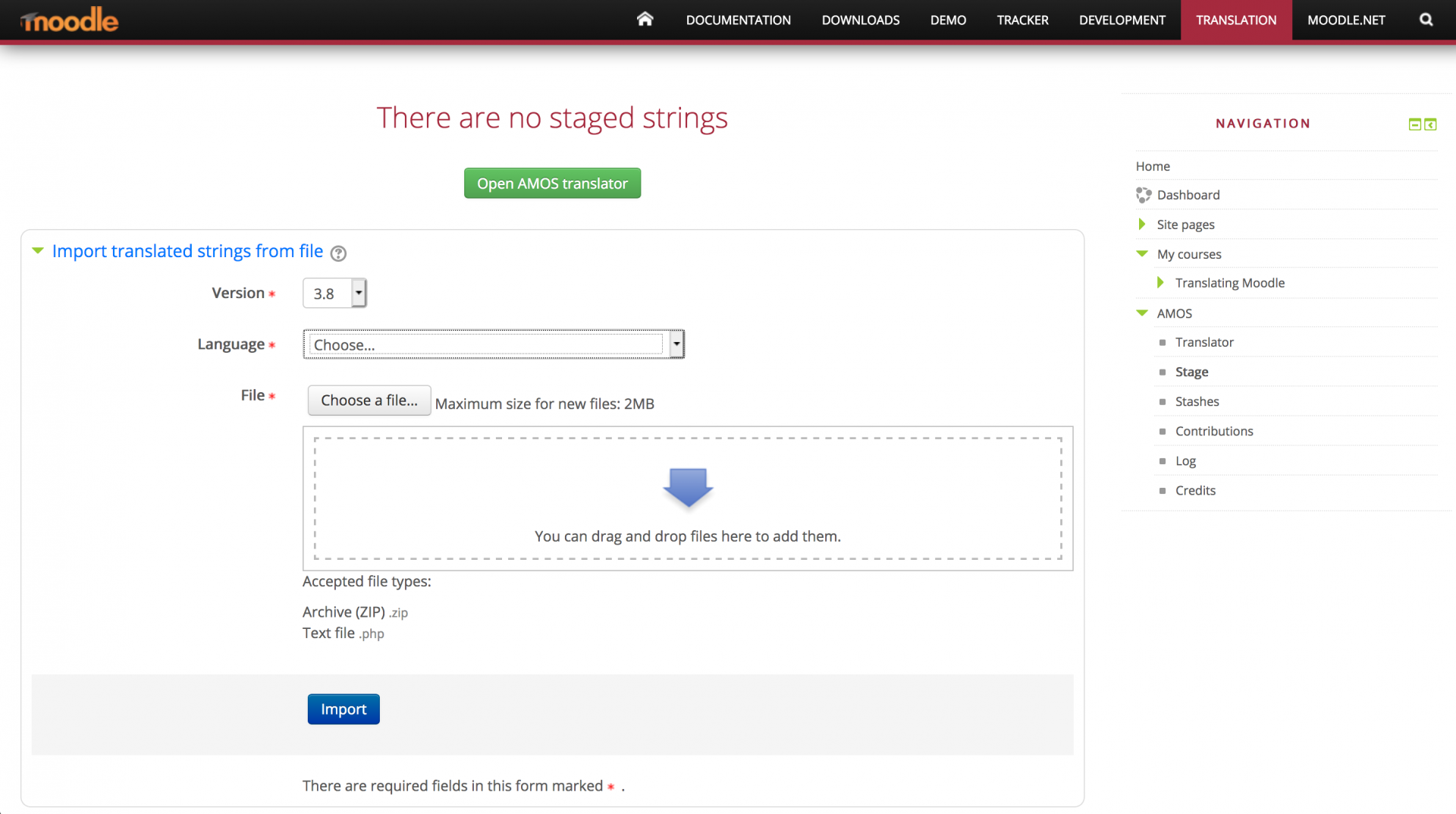Screen dimensions: 1456x814
Task: Click 'Text file .php' text
Action: point(343,633)
